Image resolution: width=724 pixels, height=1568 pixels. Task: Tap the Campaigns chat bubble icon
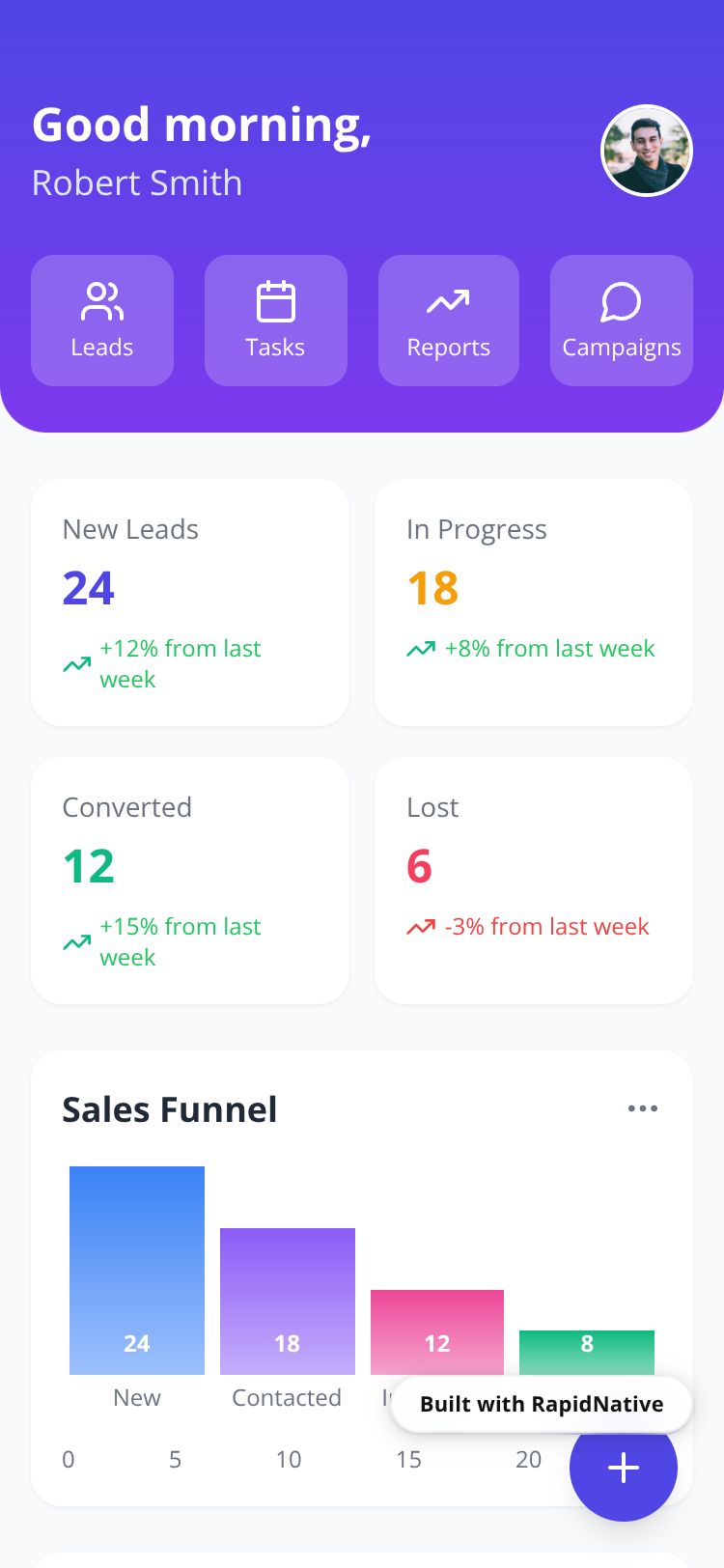621,302
